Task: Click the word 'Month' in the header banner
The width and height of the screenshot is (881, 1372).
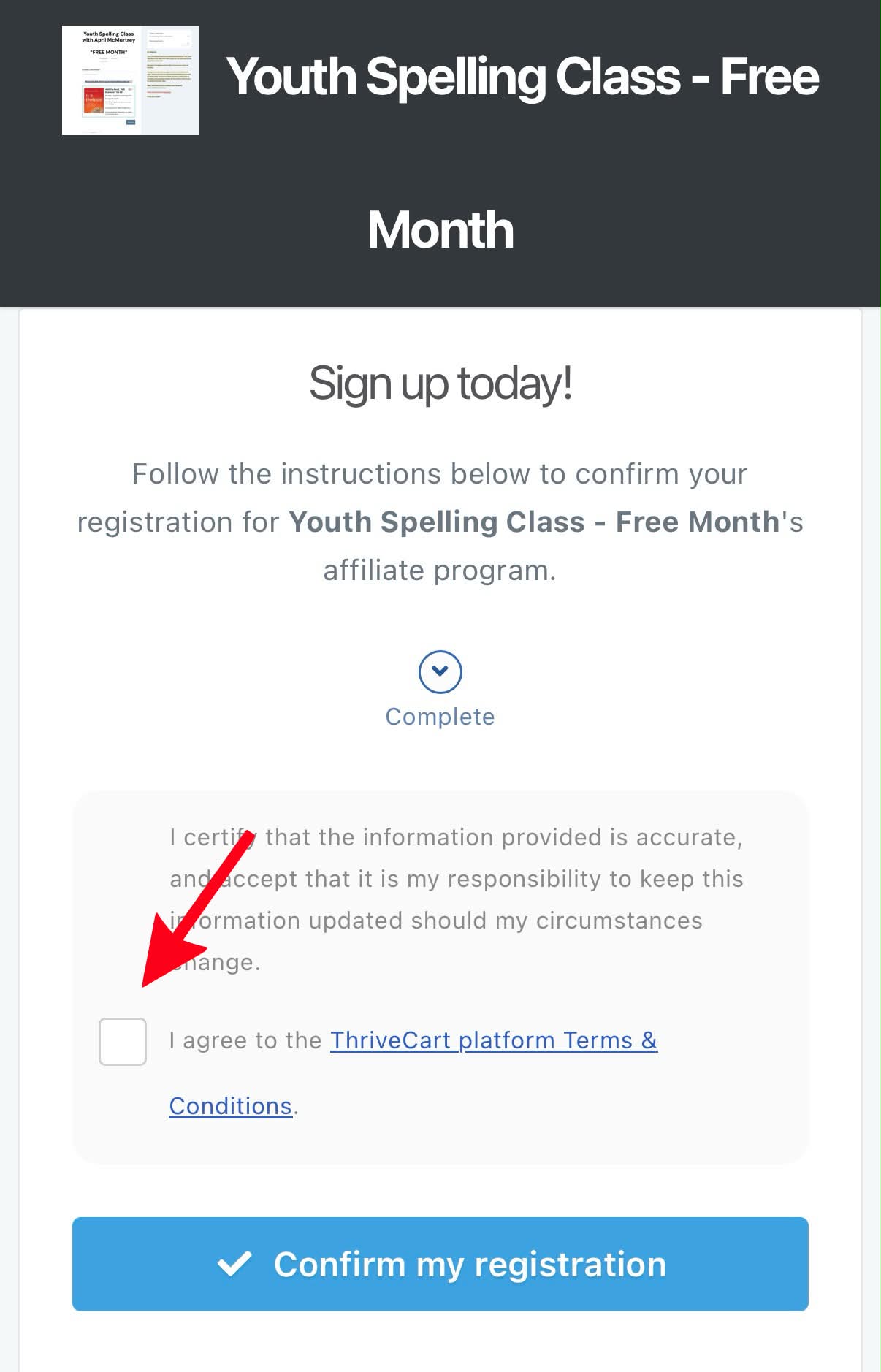Action: point(440,230)
